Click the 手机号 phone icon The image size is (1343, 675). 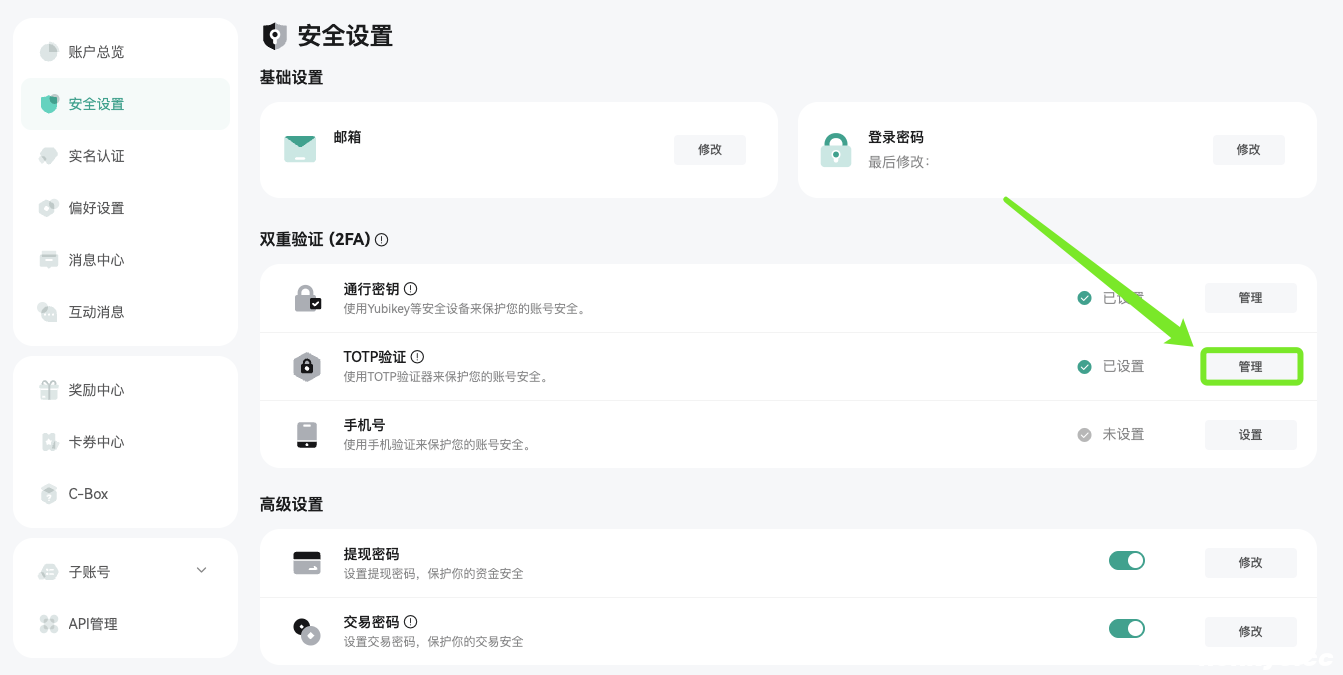point(307,435)
